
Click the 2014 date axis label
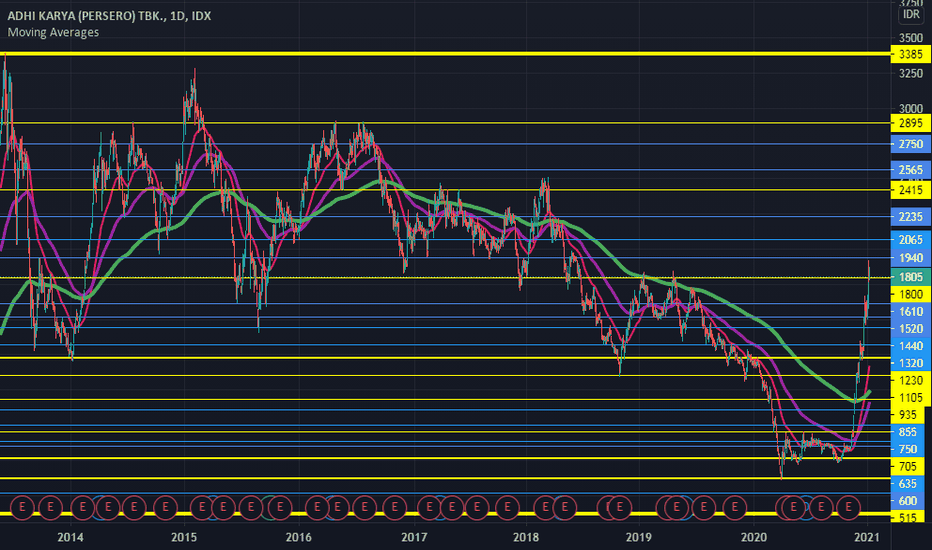(x=70, y=538)
